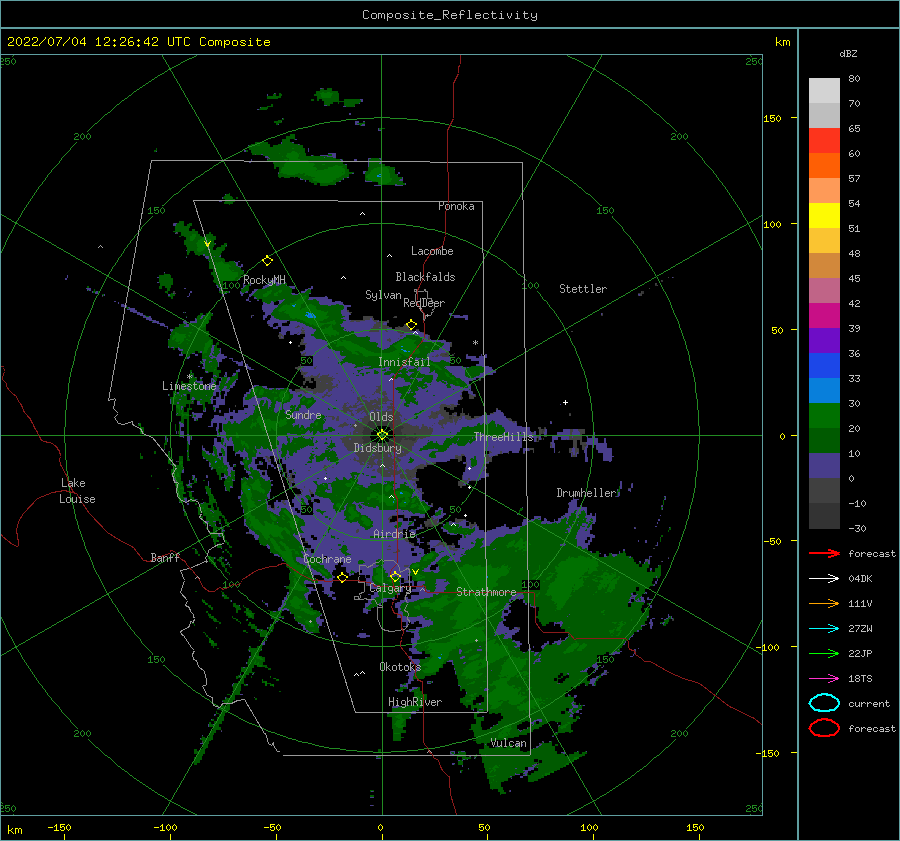Click the Strathmore town label
This screenshot has height=841, width=900.
(x=486, y=592)
